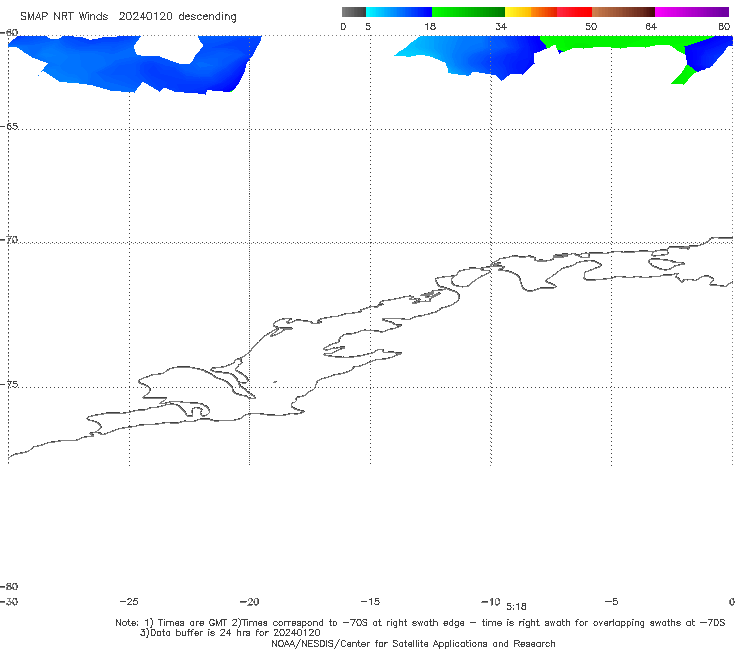Image resolution: width=740 pixels, height=650 pixels.
Task: Click the longitude label '-30'
Action: click(9, 601)
